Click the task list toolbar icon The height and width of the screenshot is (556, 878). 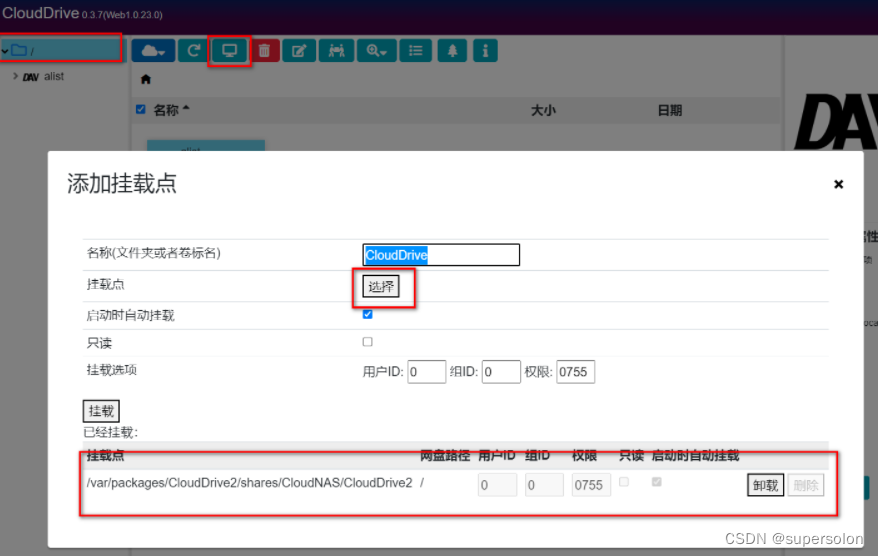coord(415,51)
